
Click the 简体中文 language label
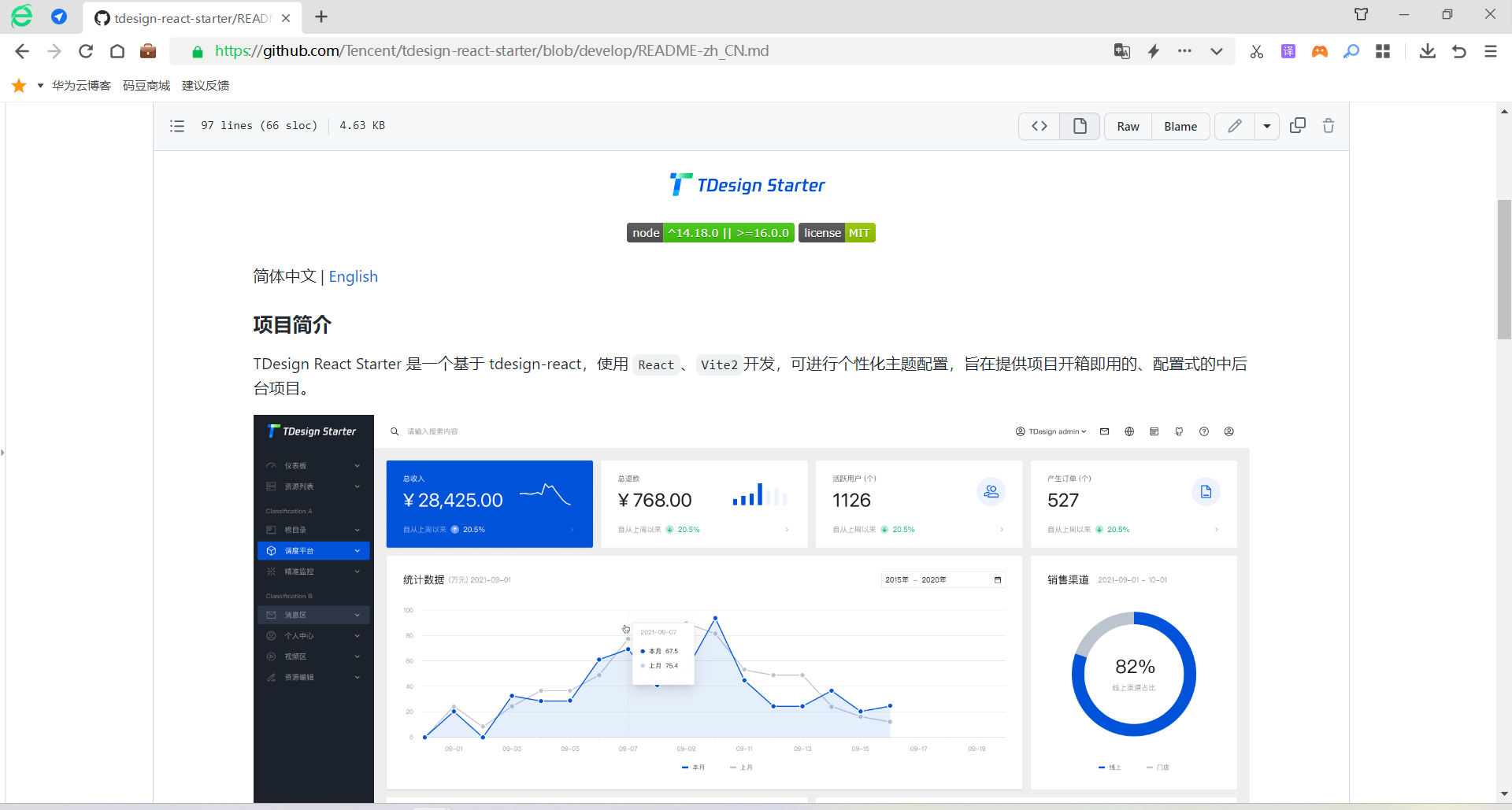point(284,276)
